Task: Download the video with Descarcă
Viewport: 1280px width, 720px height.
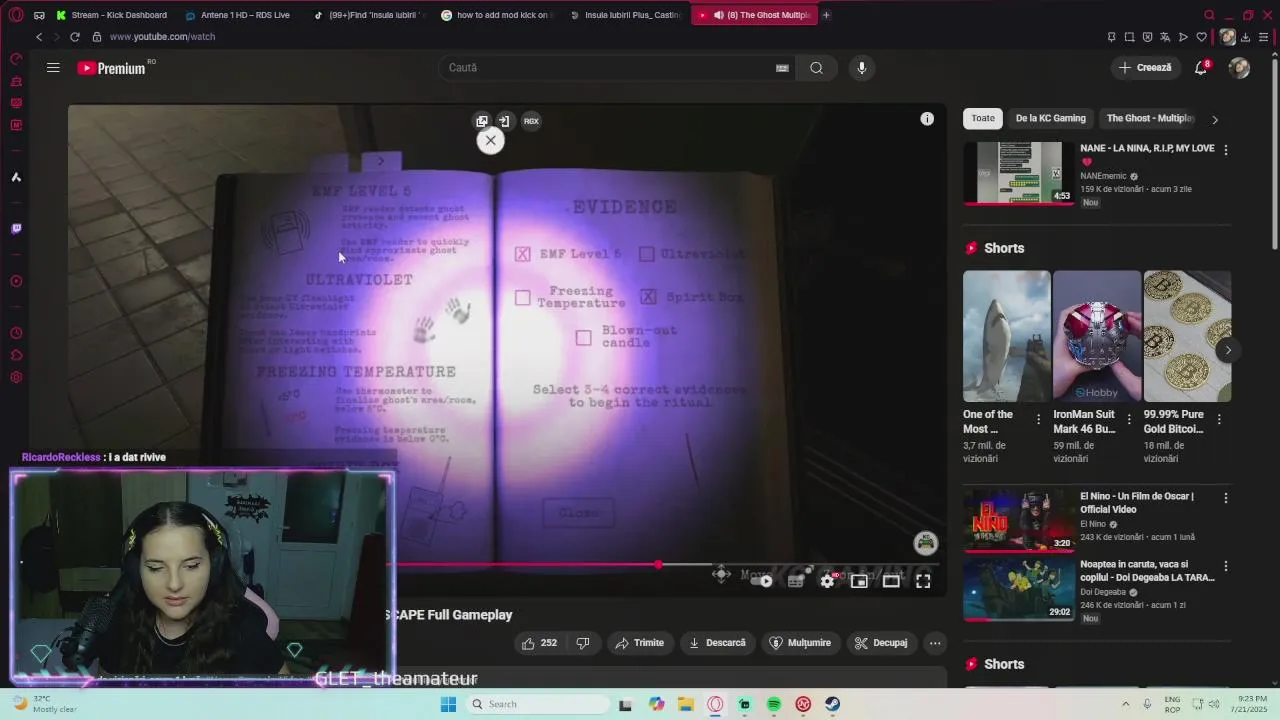Action: pos(718,643)
